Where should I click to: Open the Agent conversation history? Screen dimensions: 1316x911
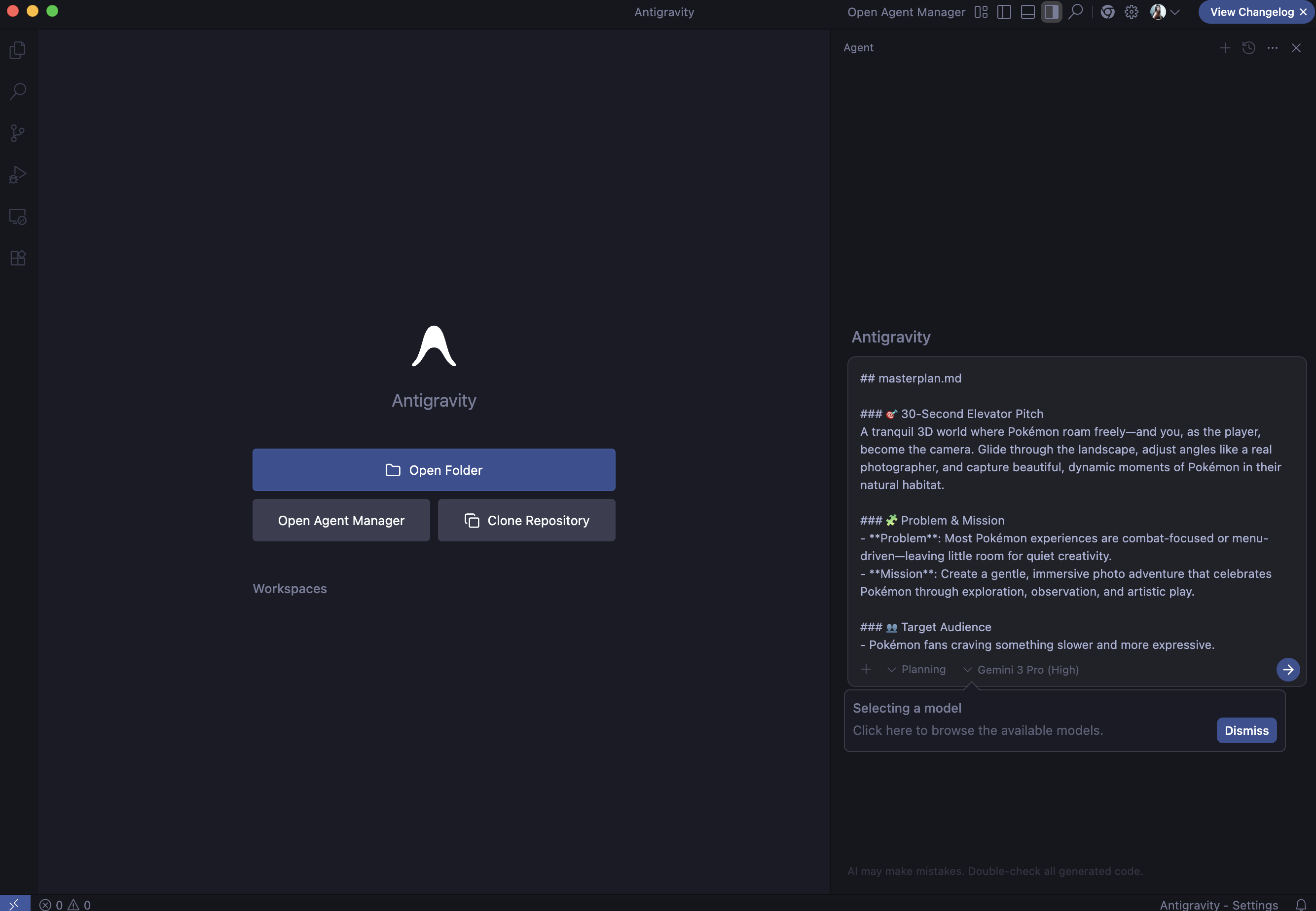(x=1248, y=48)
